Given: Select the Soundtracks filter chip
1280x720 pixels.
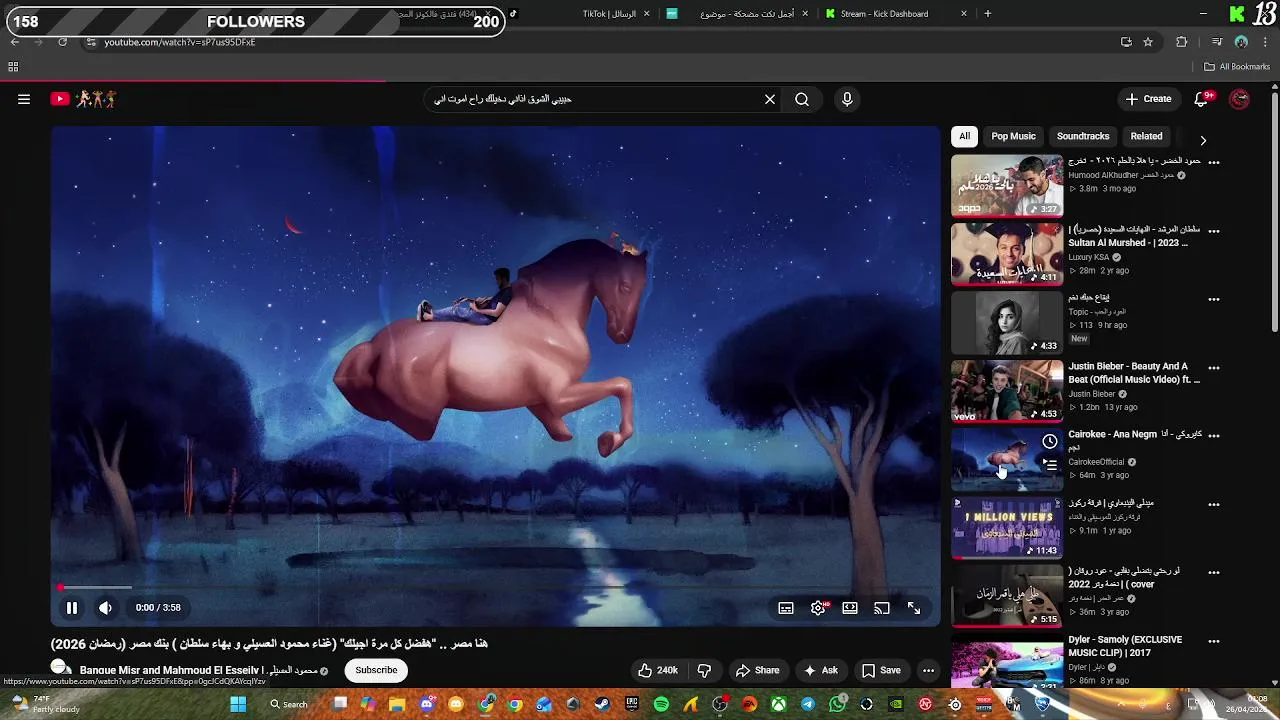Looking at the screenshot, I should [1083, 136].
